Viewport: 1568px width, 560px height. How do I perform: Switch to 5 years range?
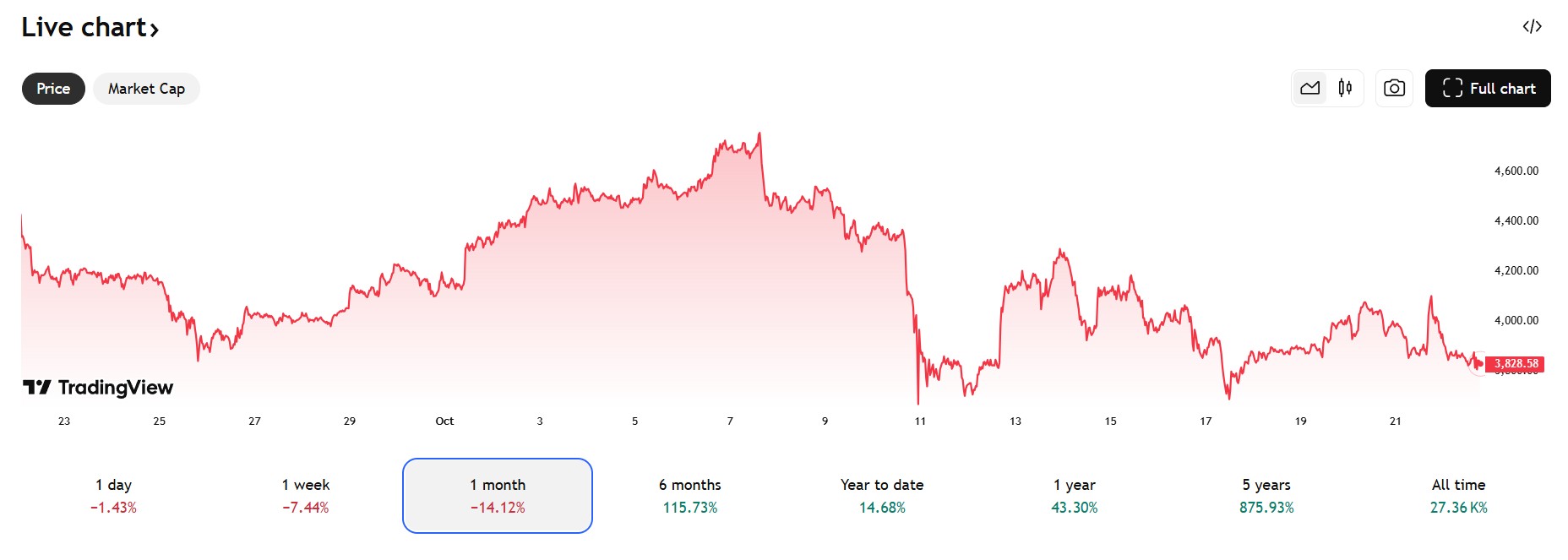(1266, 496)
